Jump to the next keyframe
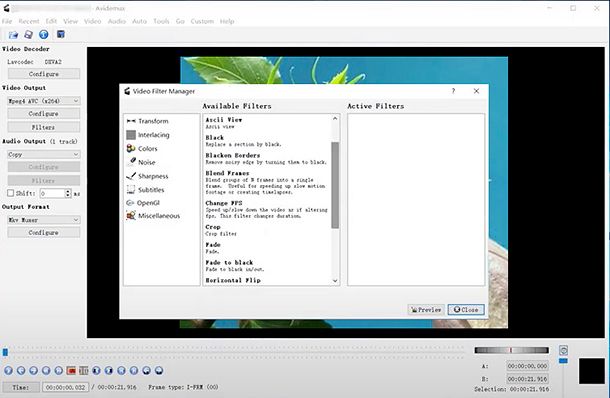Viewport: 610px width, 398px height. [58, 370]
